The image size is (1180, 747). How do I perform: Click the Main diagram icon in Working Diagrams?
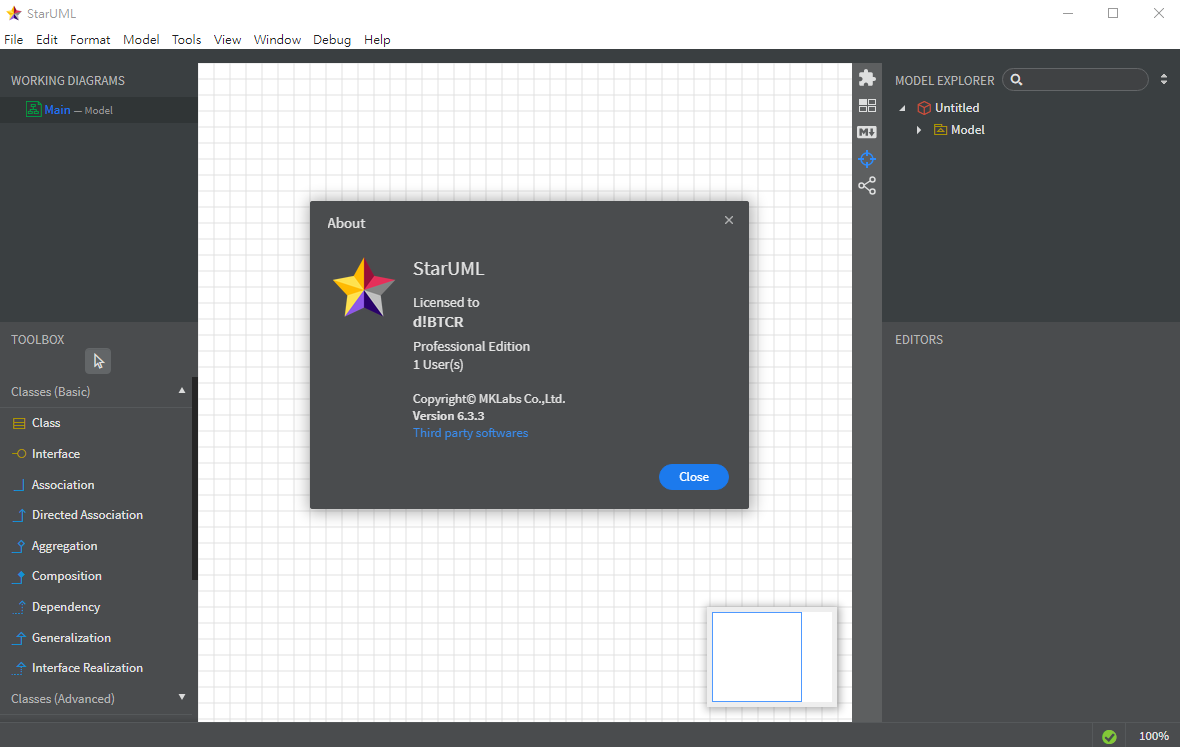[x=33, y=109]
